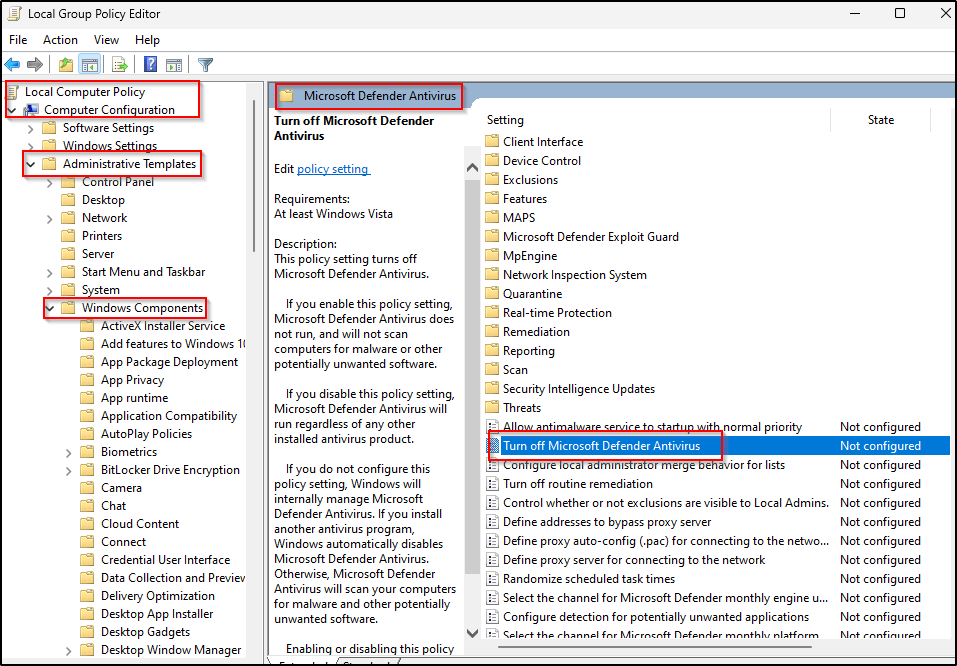This screenshot has width=957, height=666.
Task: Toggle the Show/Hide Console Tree icon
Action: pyautogui.click(x=90, y=65)
